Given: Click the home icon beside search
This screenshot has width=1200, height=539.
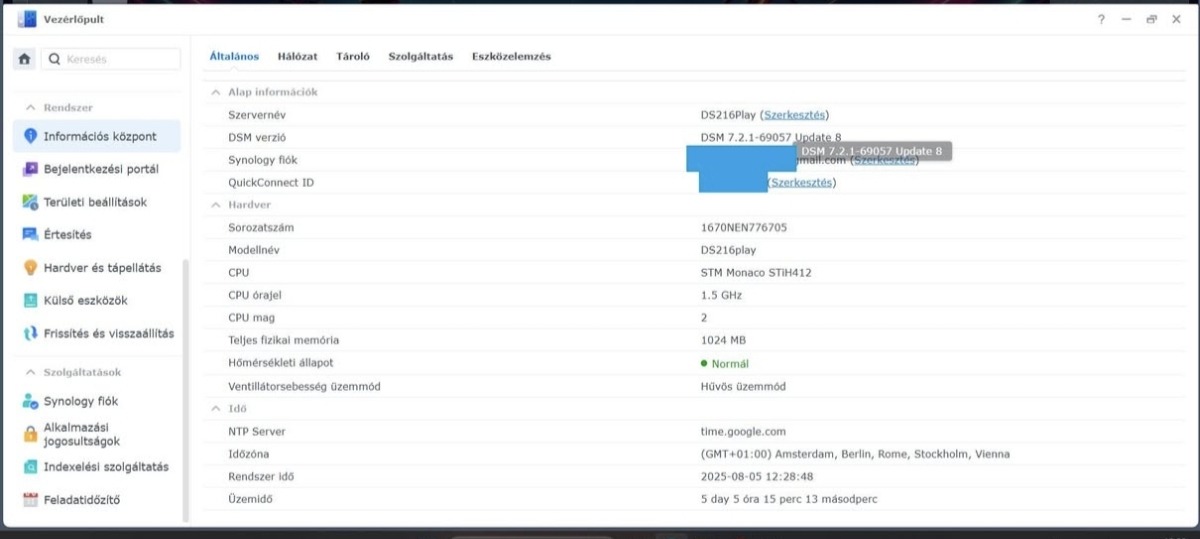Looking at the screenshot, I should point(24,59).
